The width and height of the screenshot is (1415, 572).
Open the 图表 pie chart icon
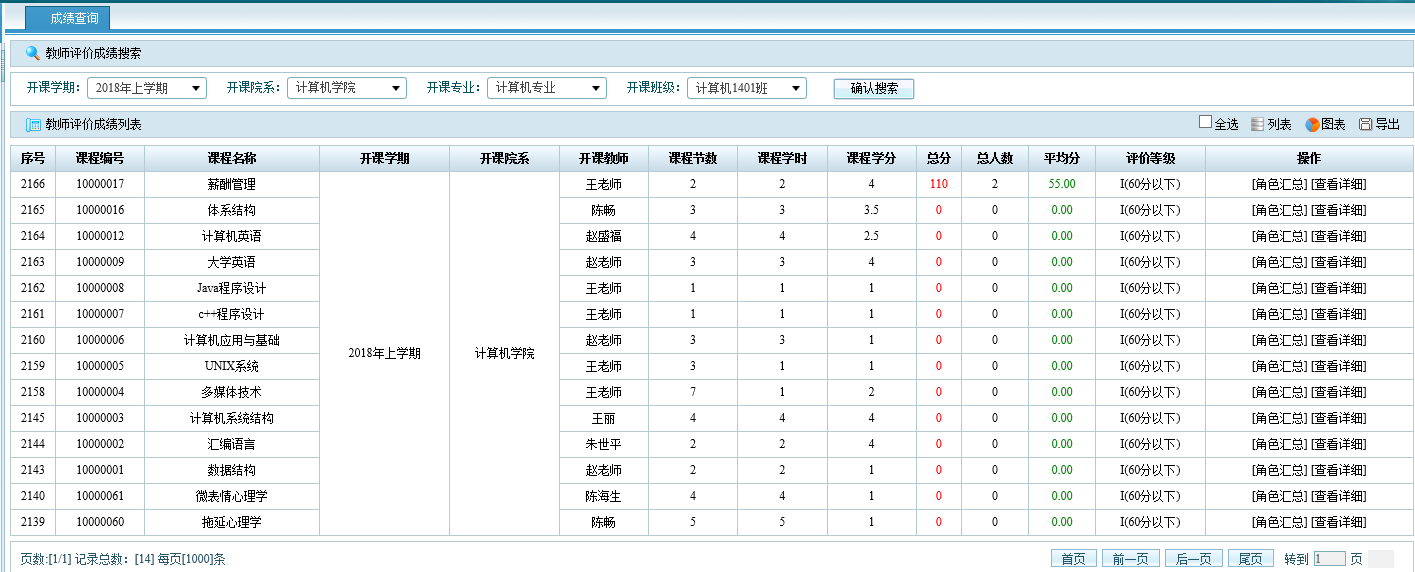(x=1312, y=124)
